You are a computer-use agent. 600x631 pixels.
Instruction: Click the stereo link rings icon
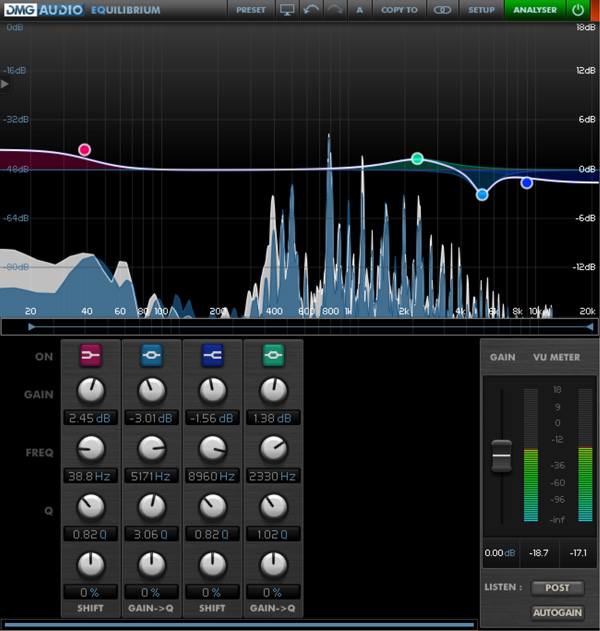click(x=442, y=10)
